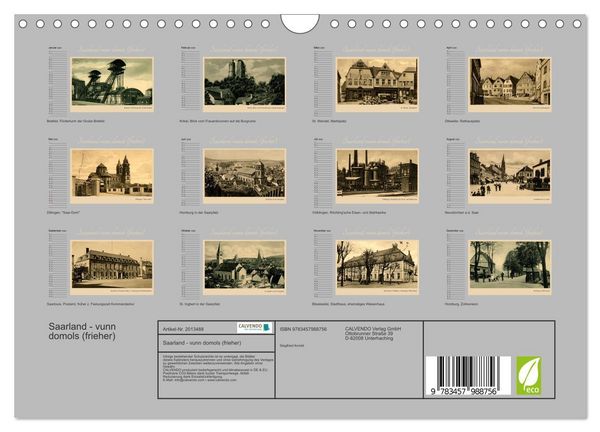Open the Blieskastel Stadthaus postcard
The height and width of the screenshot is (432, 600).
(x=377, y=267)
